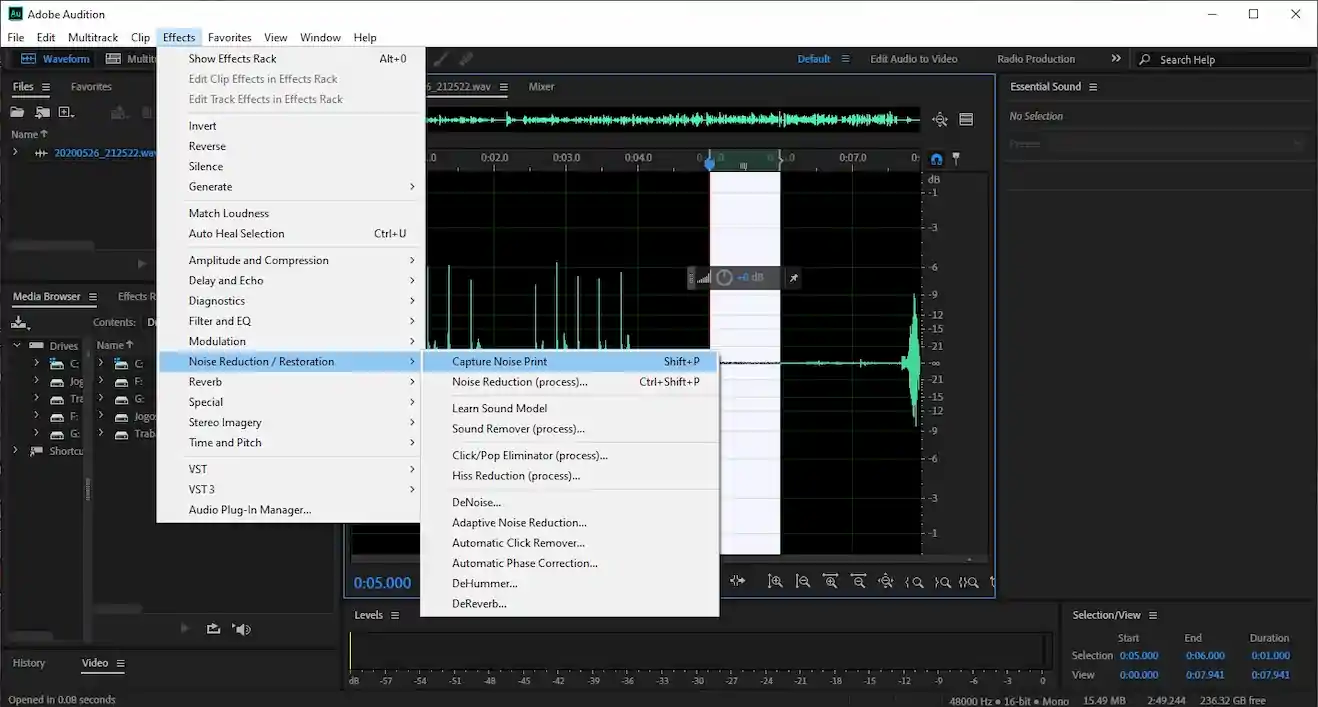Open the Default workspace menu icon
The height and width of the screenshot is (707, 1318).
click(x=845, y=59)
